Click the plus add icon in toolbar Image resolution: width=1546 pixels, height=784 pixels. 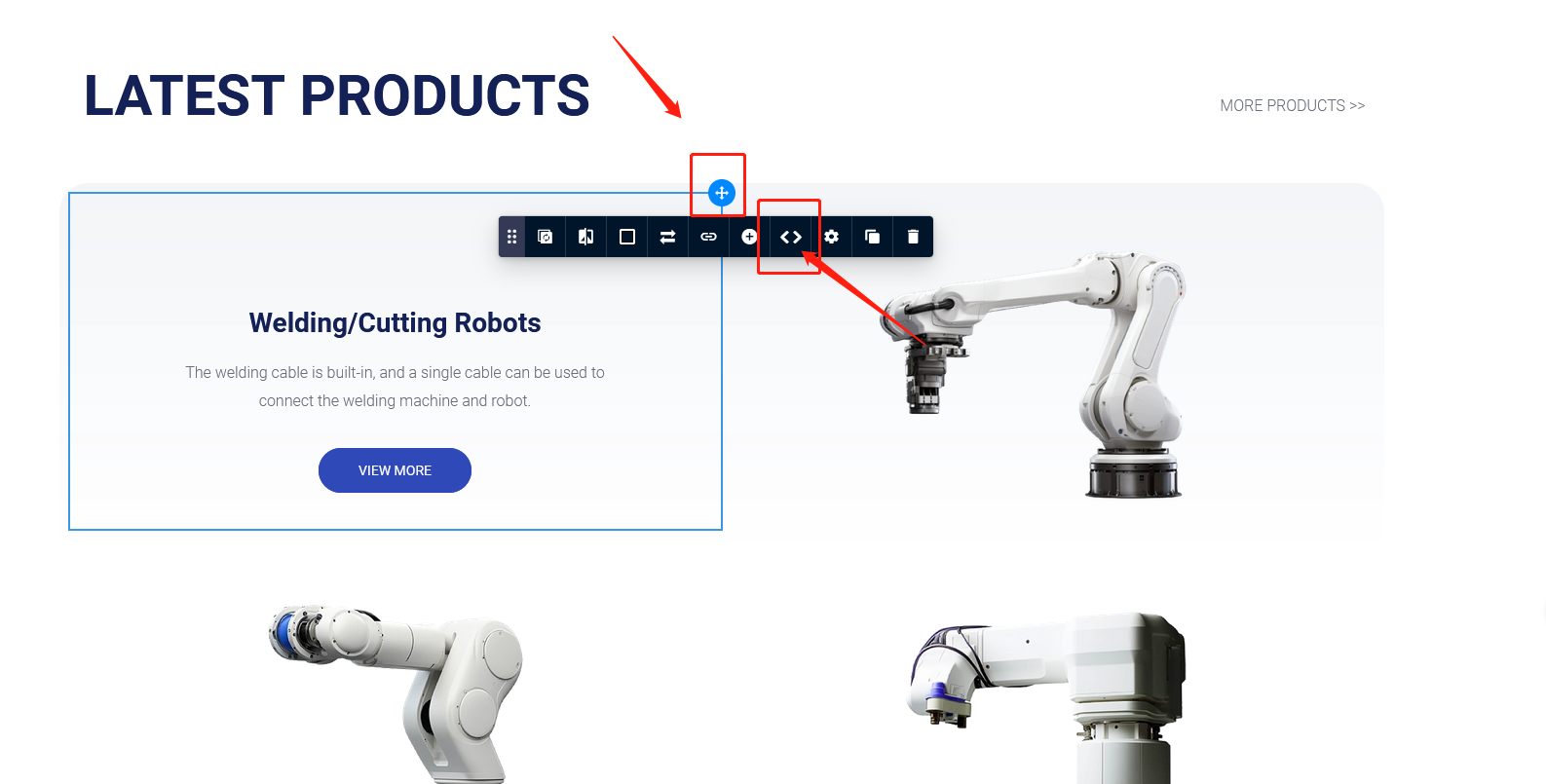click(x=749, y=237)
